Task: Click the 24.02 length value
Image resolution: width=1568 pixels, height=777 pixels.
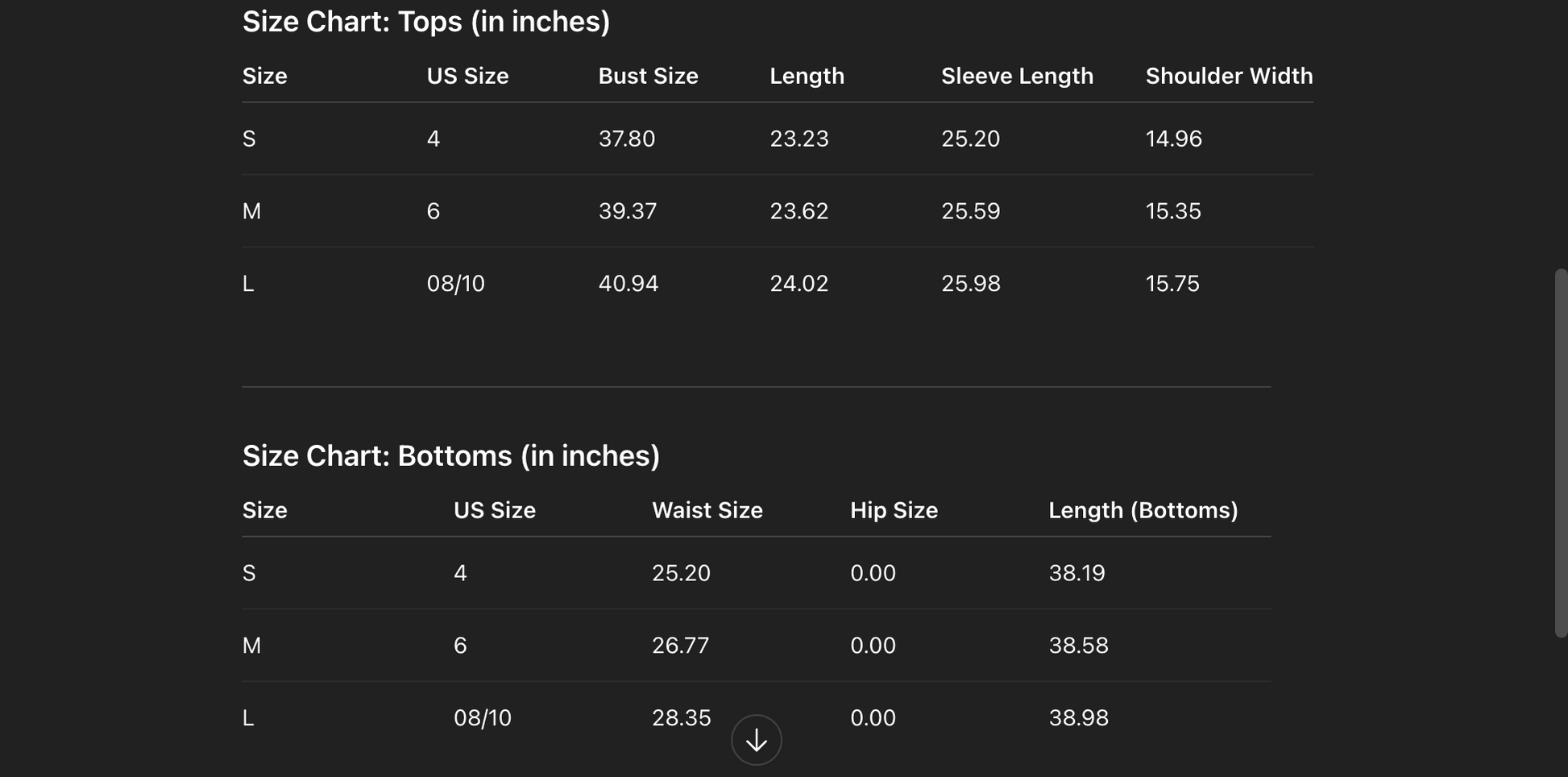Action: pos(799,284)
